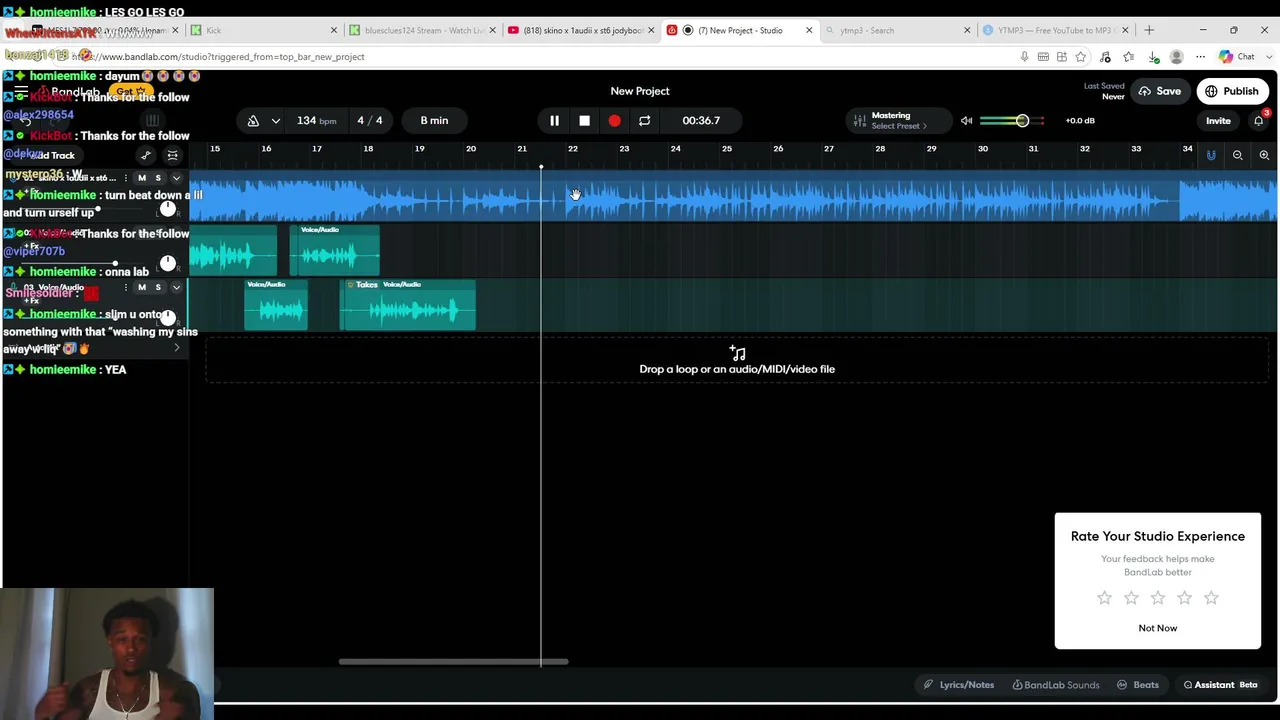Solo track 01 with its S button
The width and height of the screenshot is (1280, 720).
pos(157,178)
